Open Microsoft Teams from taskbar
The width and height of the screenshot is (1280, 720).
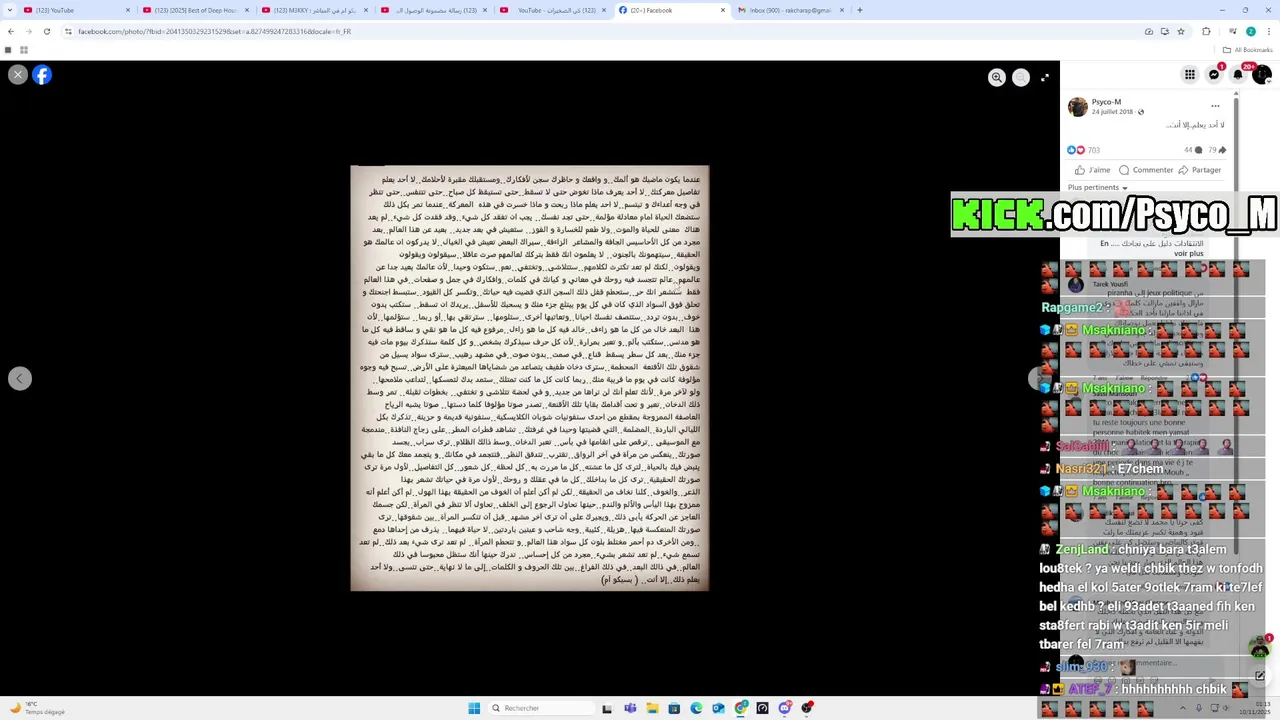[x=630, y=708]
